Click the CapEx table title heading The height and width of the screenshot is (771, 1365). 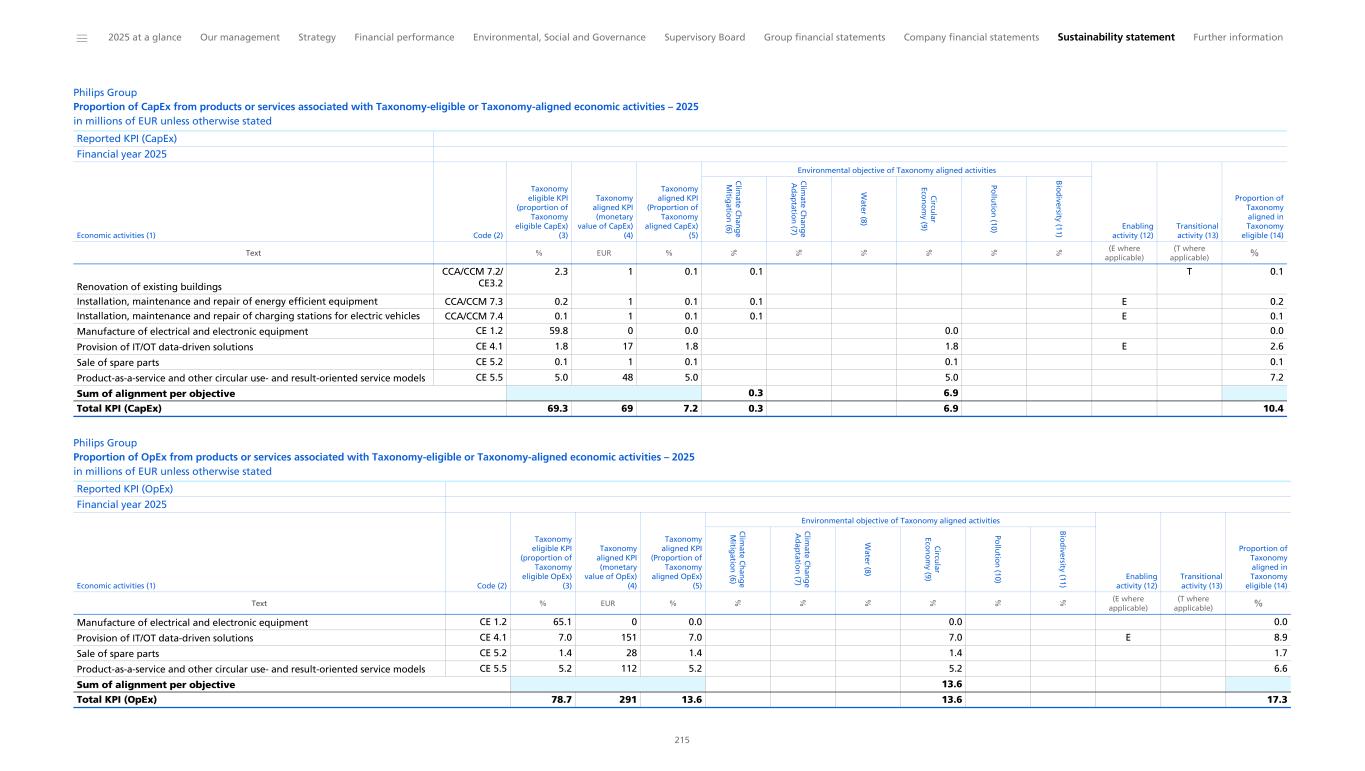click(x=385, y=106)
